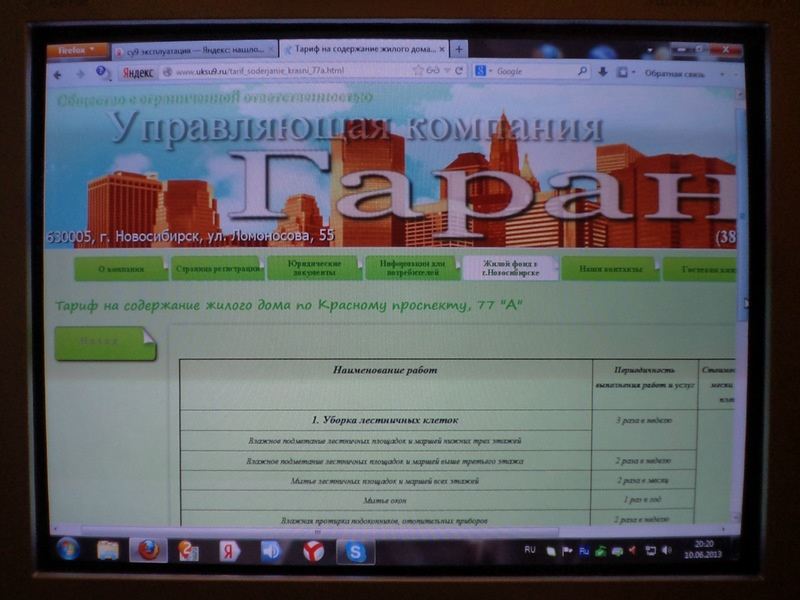The height and width of the screenshot is (600, 800).
Task: Click the reader glasses icon in the address bar
Action: [433, 70]
